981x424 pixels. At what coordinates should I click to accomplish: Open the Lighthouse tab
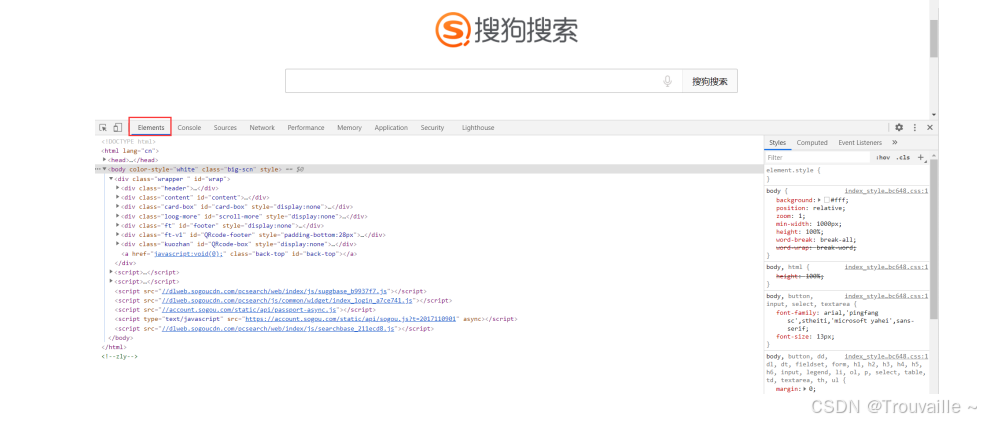click(478, 128)
